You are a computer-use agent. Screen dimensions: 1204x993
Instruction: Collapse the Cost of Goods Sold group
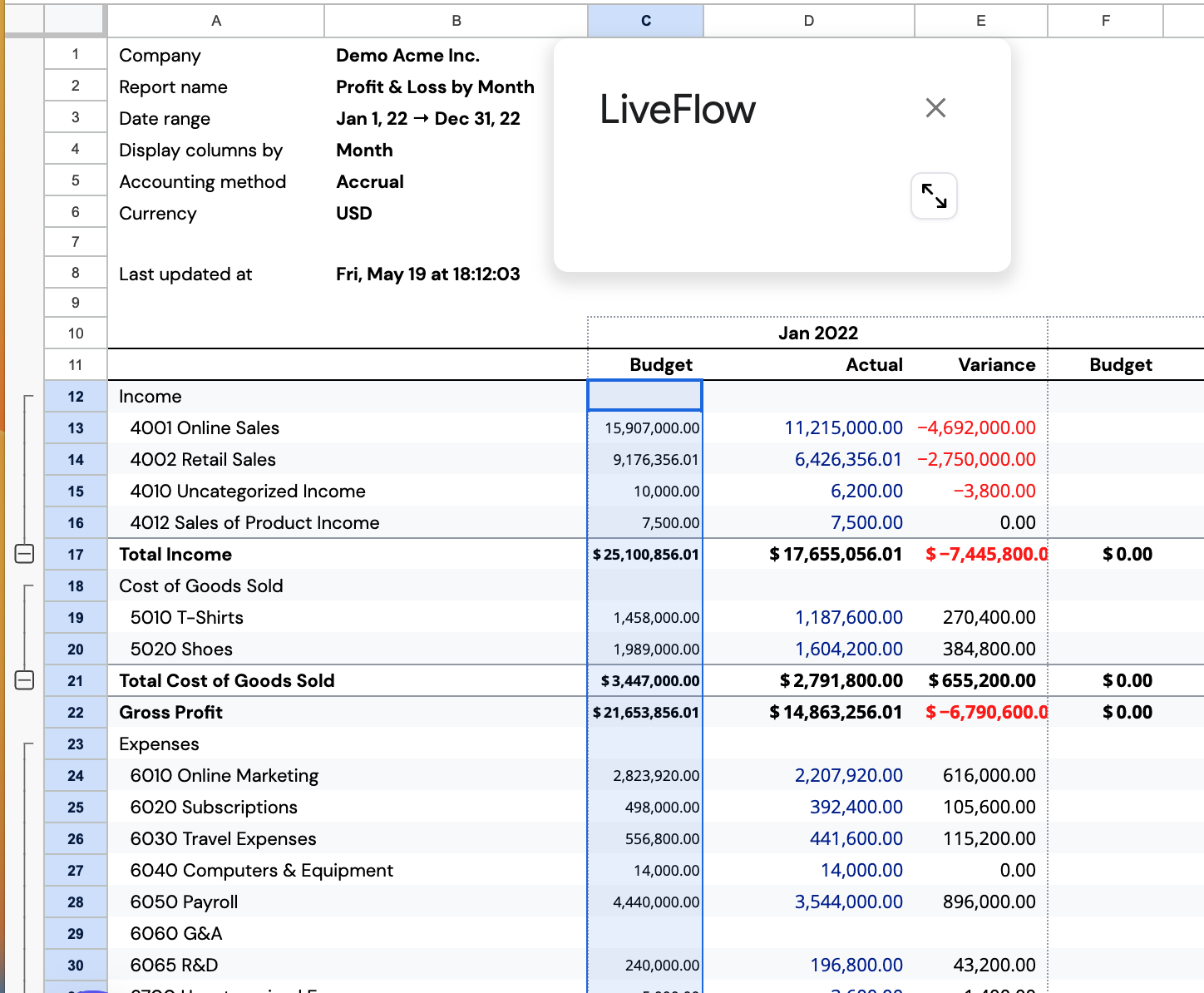(25, 680)
